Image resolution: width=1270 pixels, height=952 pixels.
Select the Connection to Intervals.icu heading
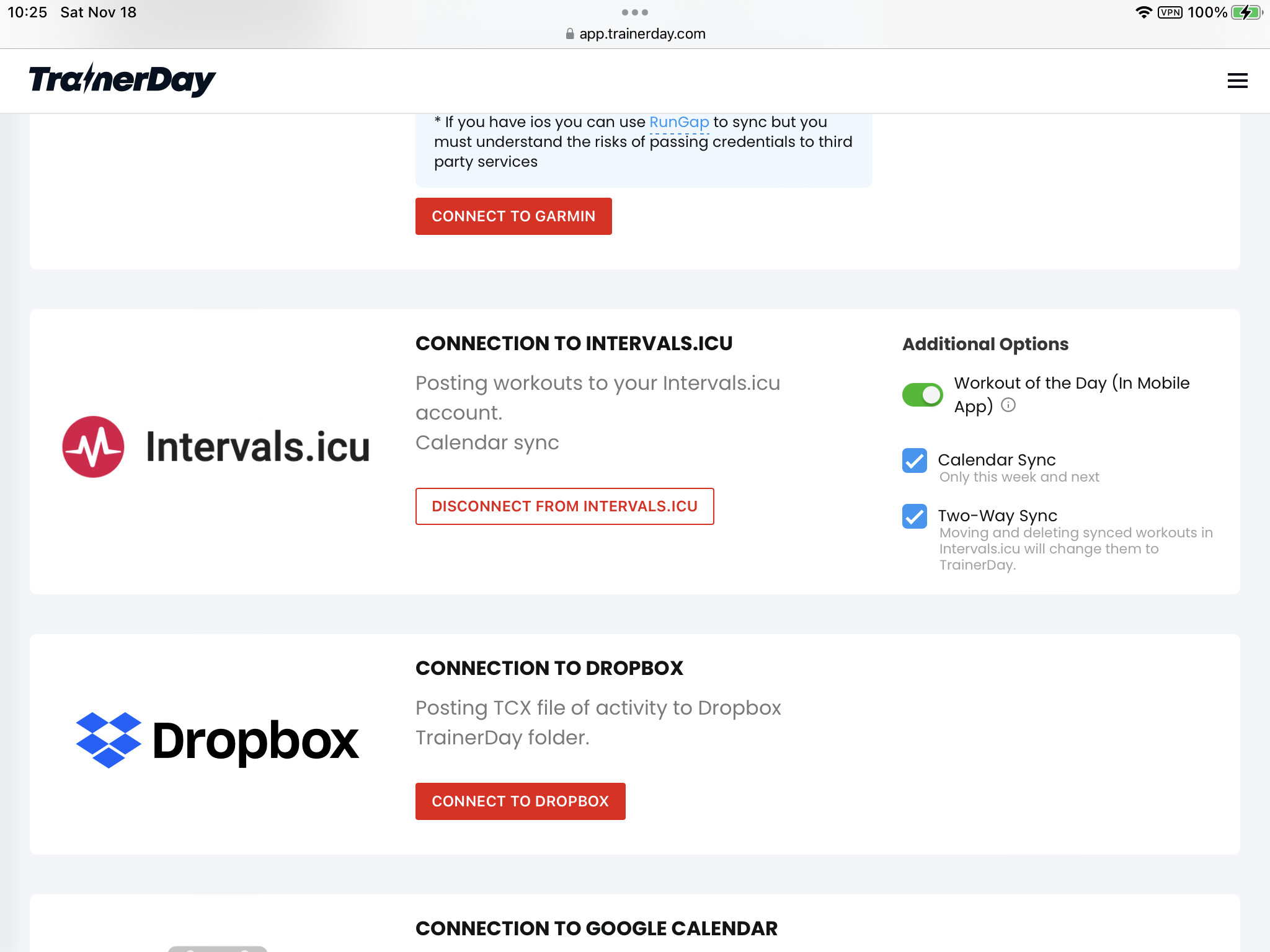click(x=574, y=343)
